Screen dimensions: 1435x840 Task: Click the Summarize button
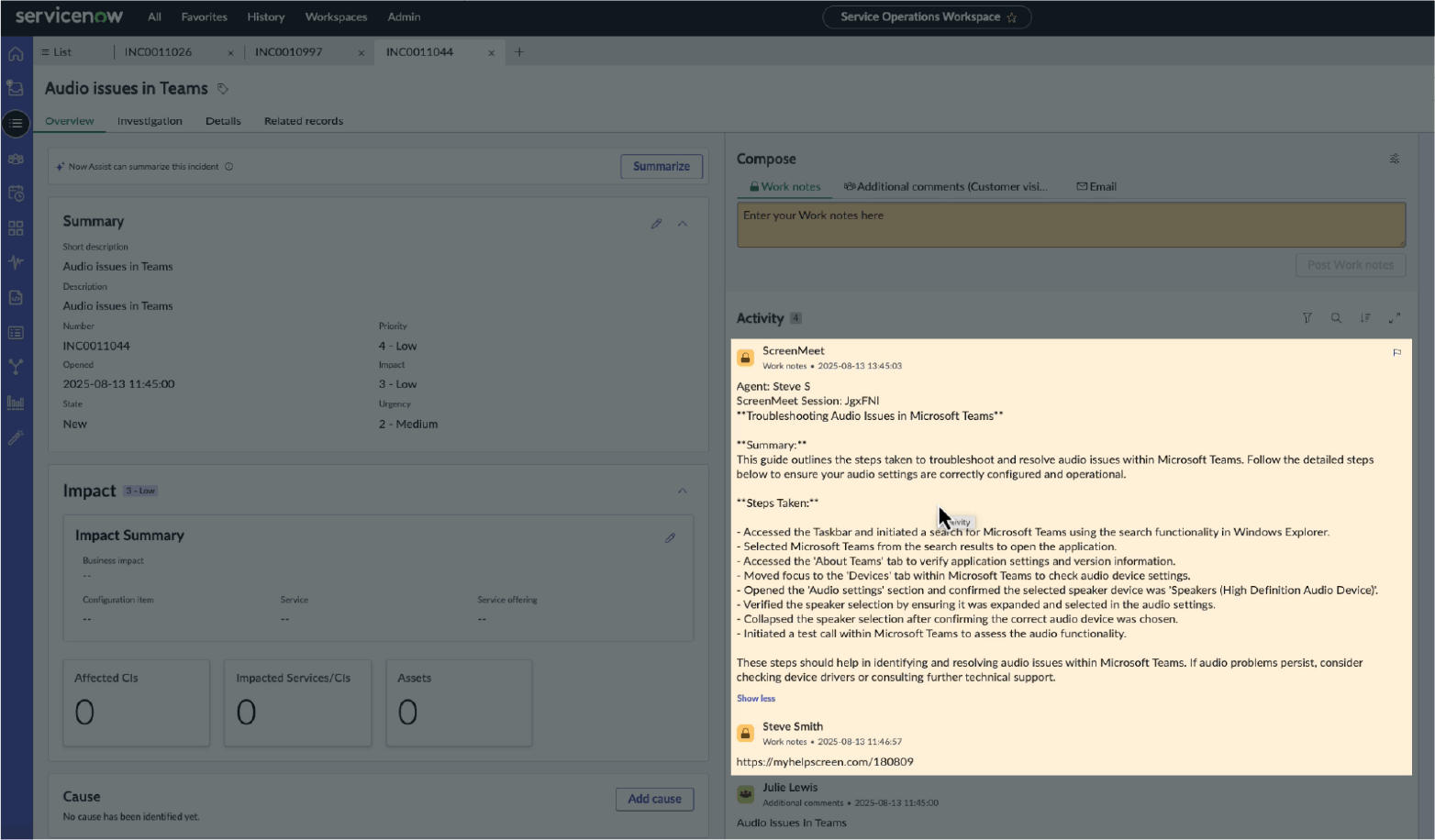pyautogui.click(x=661, y=166)
